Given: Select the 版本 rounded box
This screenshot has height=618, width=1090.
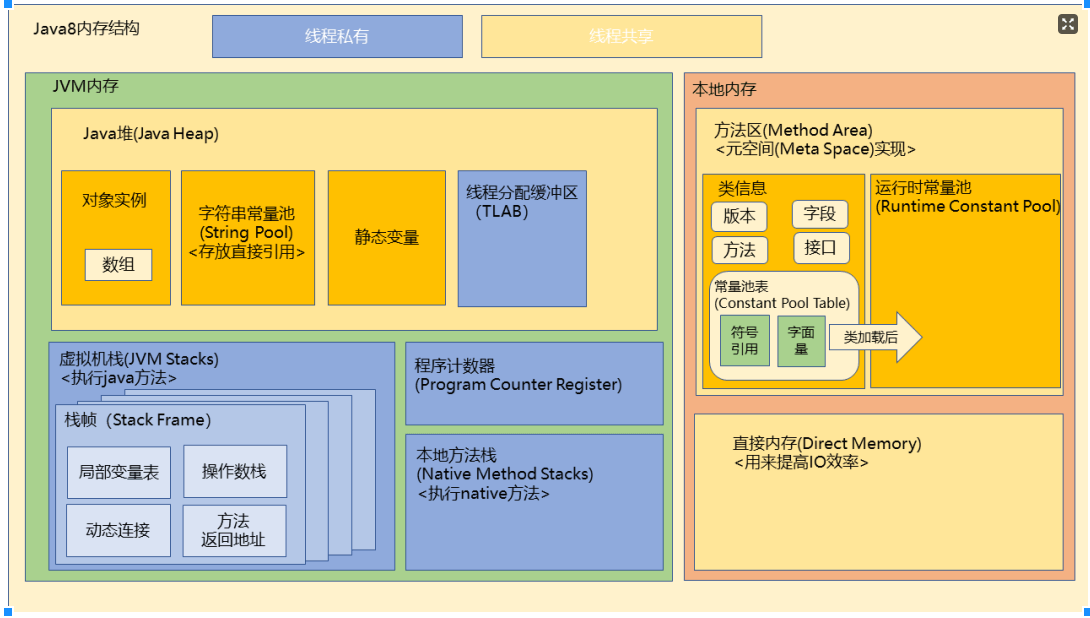Looking at the screenshot, I should coord(739,216).
